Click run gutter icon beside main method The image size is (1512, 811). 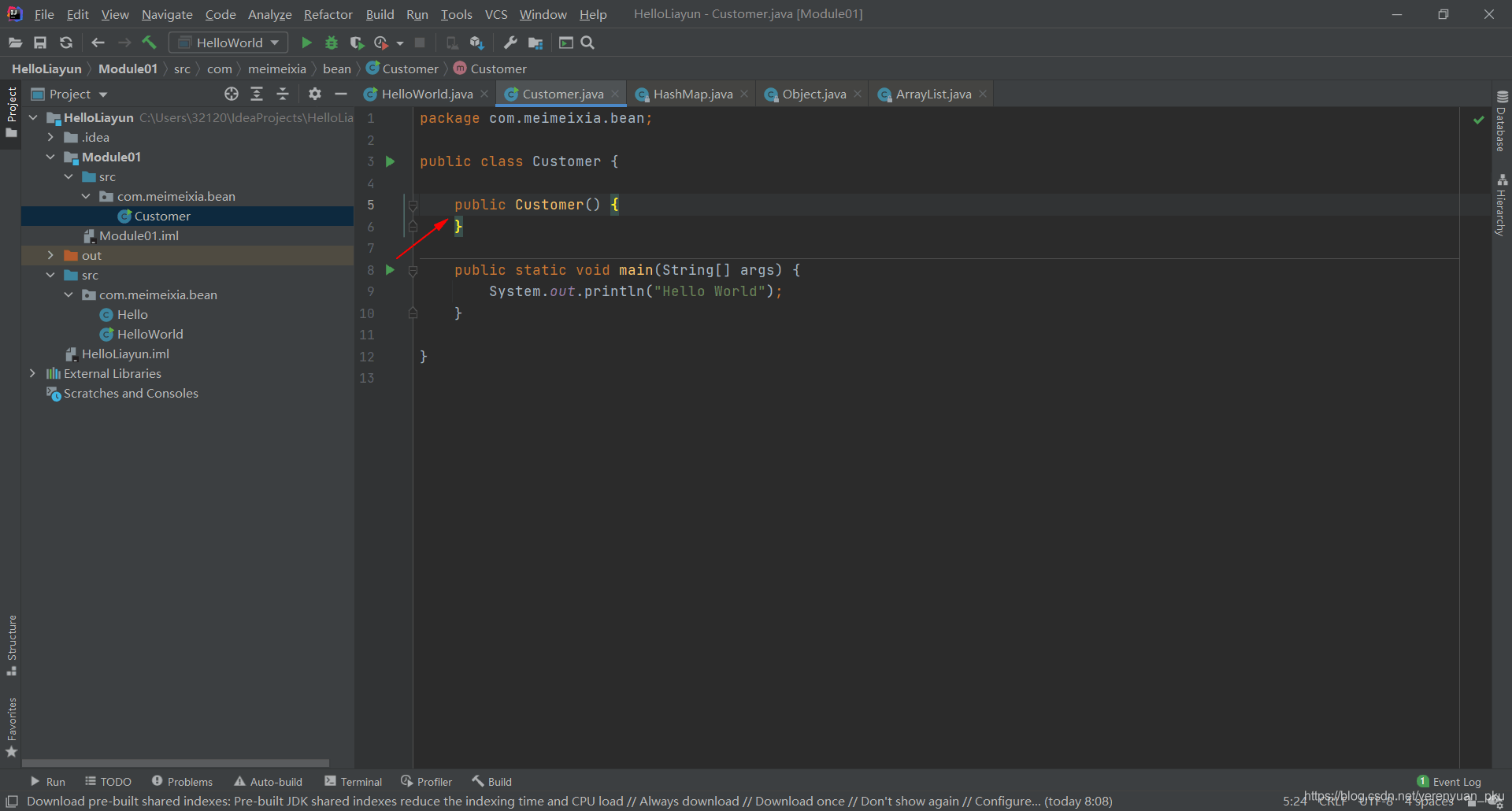tap(390, 270)
